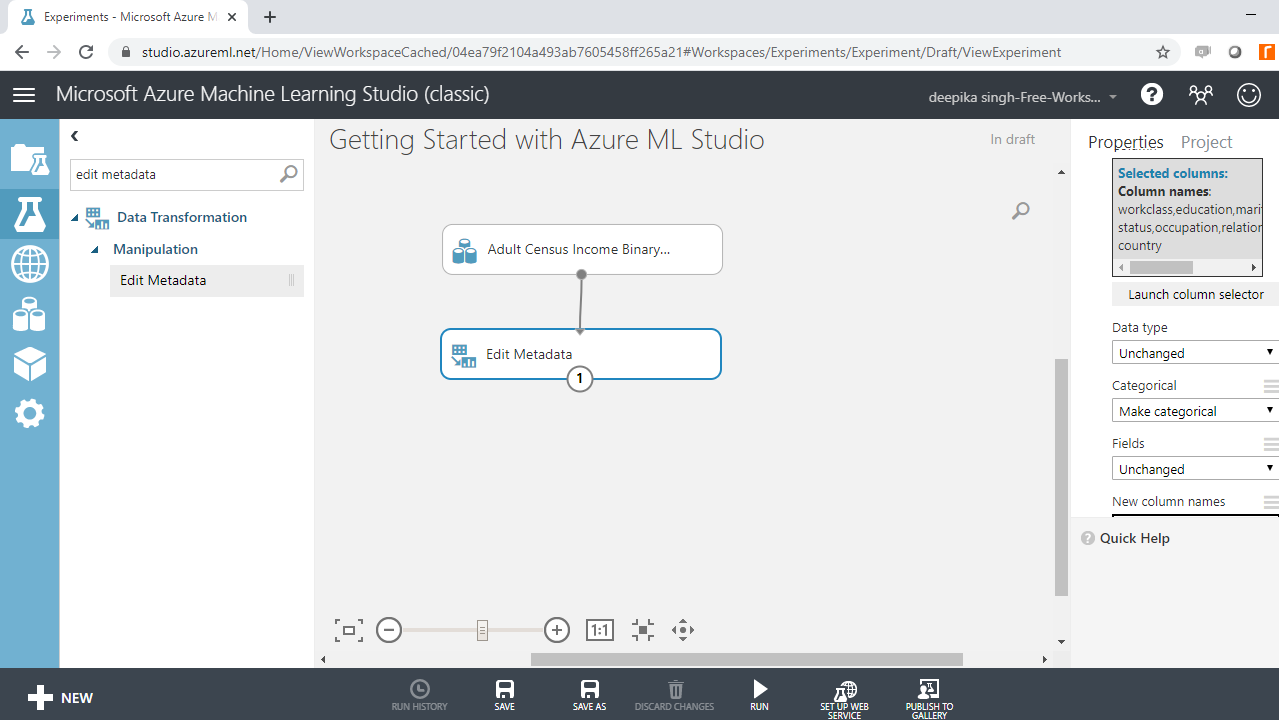Select the Edit Metadata module on canvas

coord(581,354)
